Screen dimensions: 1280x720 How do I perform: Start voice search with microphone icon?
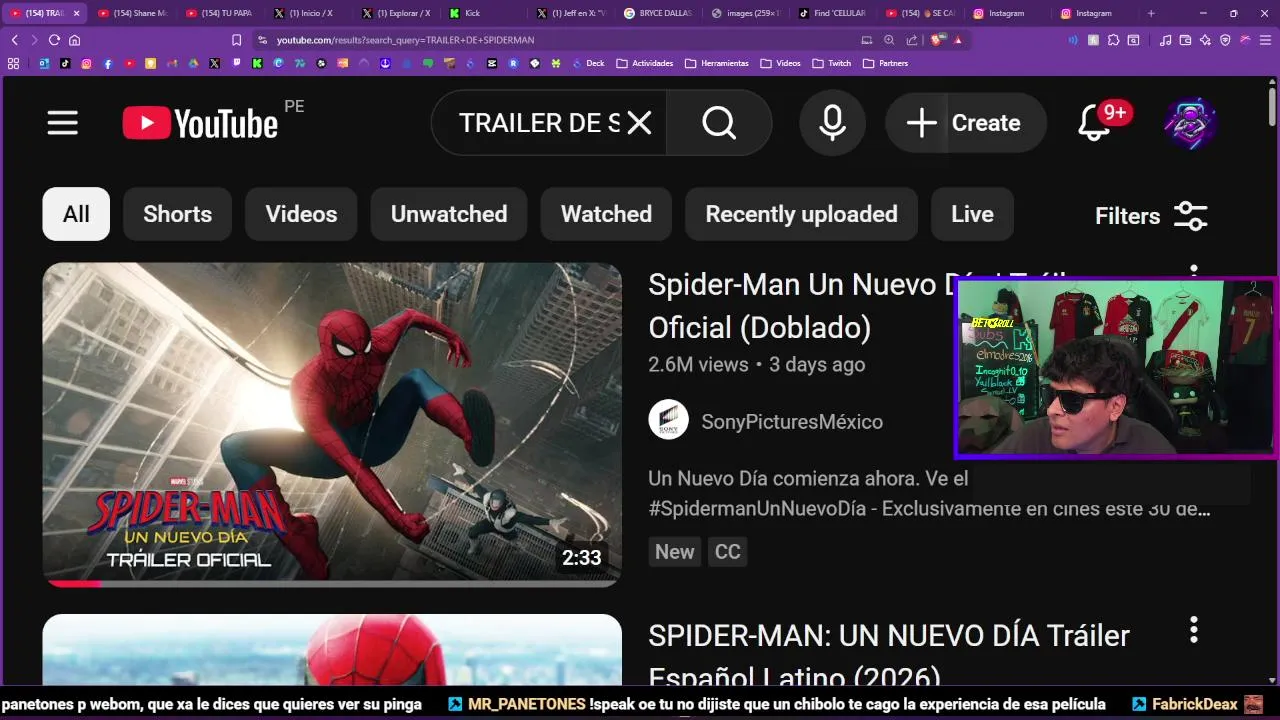tap(832, 123)
